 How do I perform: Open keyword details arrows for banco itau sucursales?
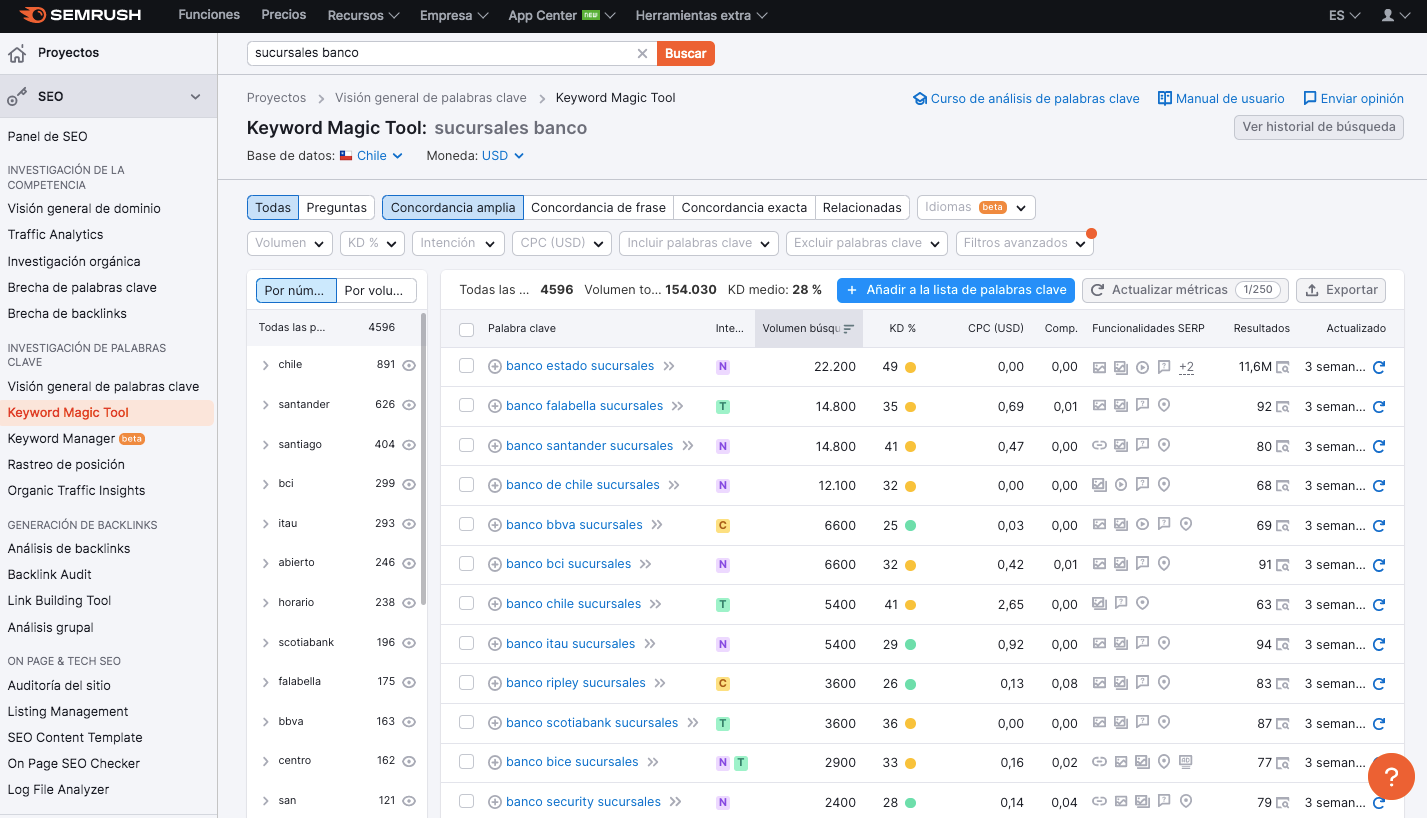pyautogui.click(x=650, y=644)
